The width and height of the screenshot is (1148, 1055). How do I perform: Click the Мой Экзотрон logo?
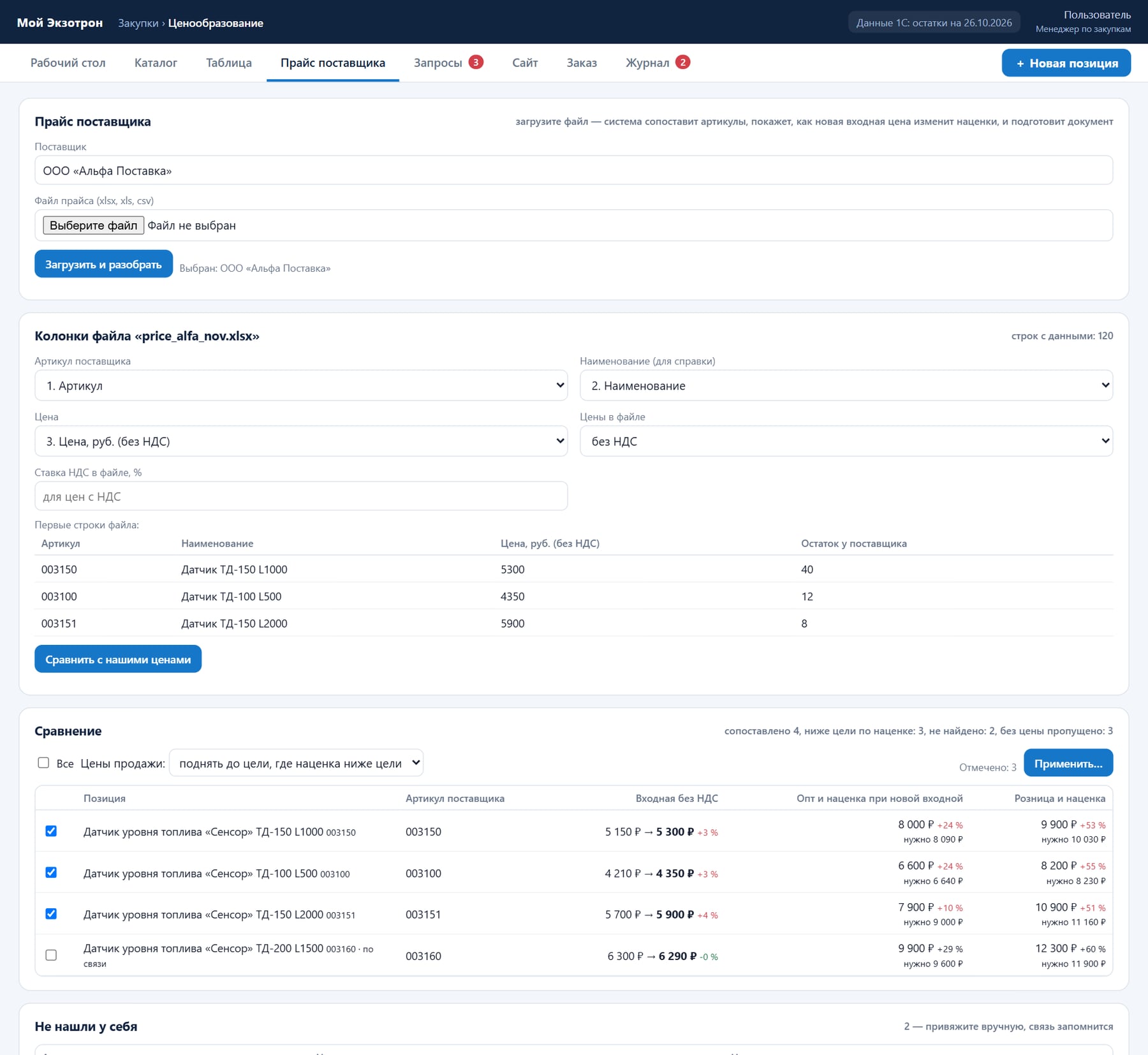click(x=60, y=22)
